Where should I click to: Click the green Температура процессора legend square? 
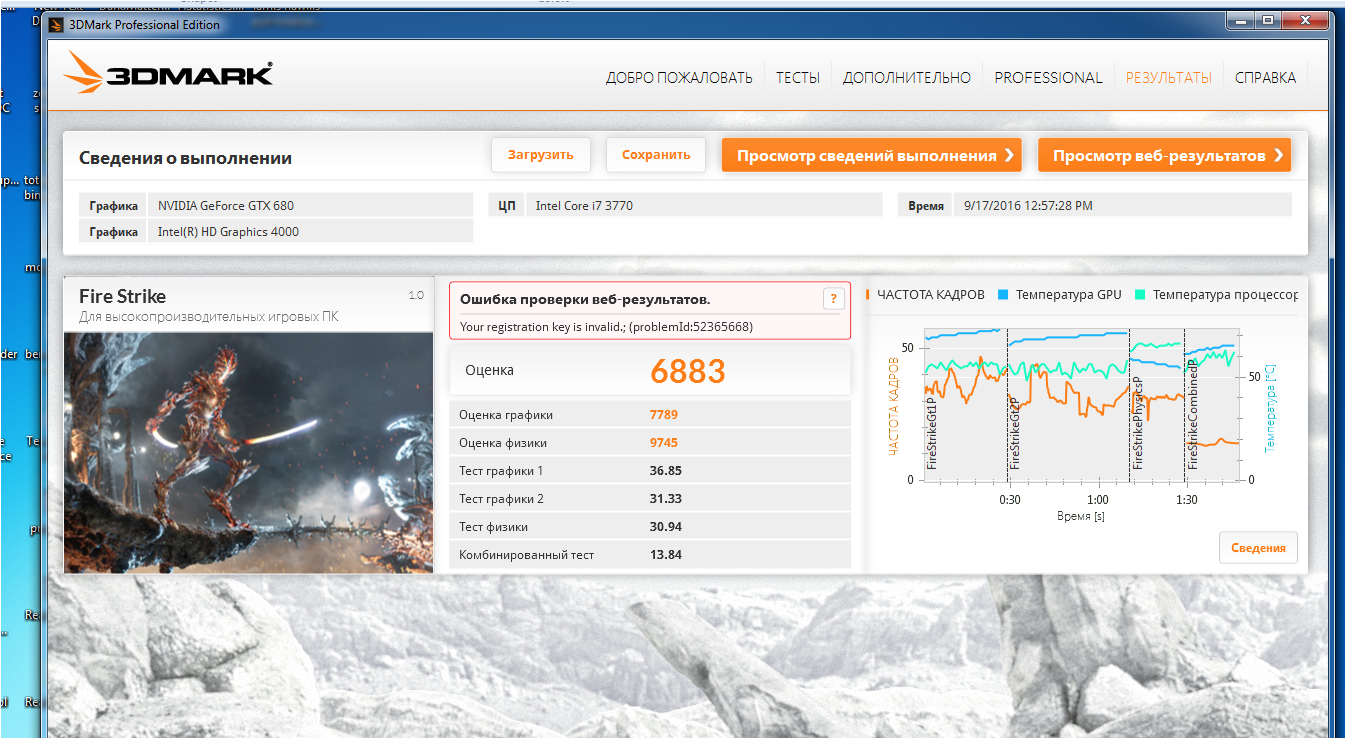pyautogui.click(x=1140, y=295)
